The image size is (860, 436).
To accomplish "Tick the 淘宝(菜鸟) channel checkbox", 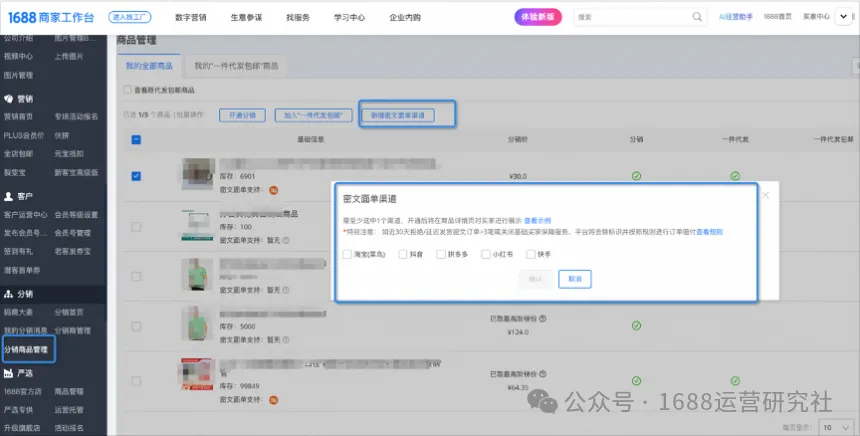I will 347,254.
